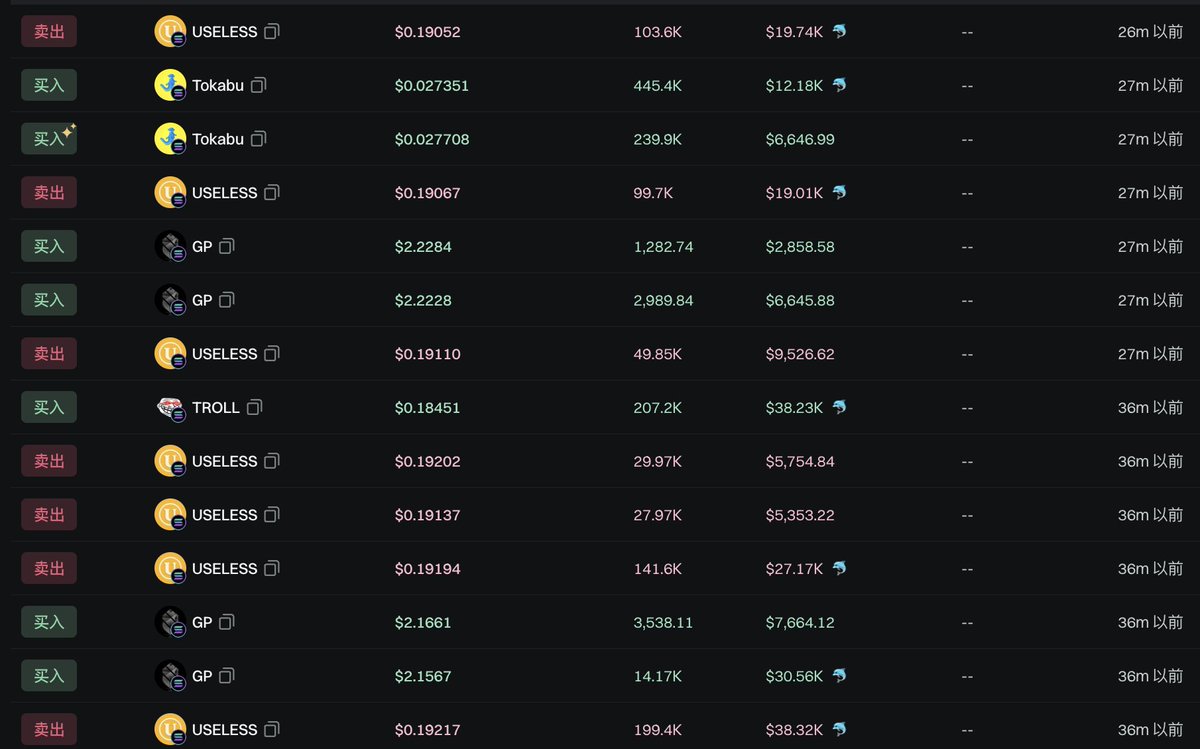Select value $6,646.99

pyautogui.click(x=800, y=139)
